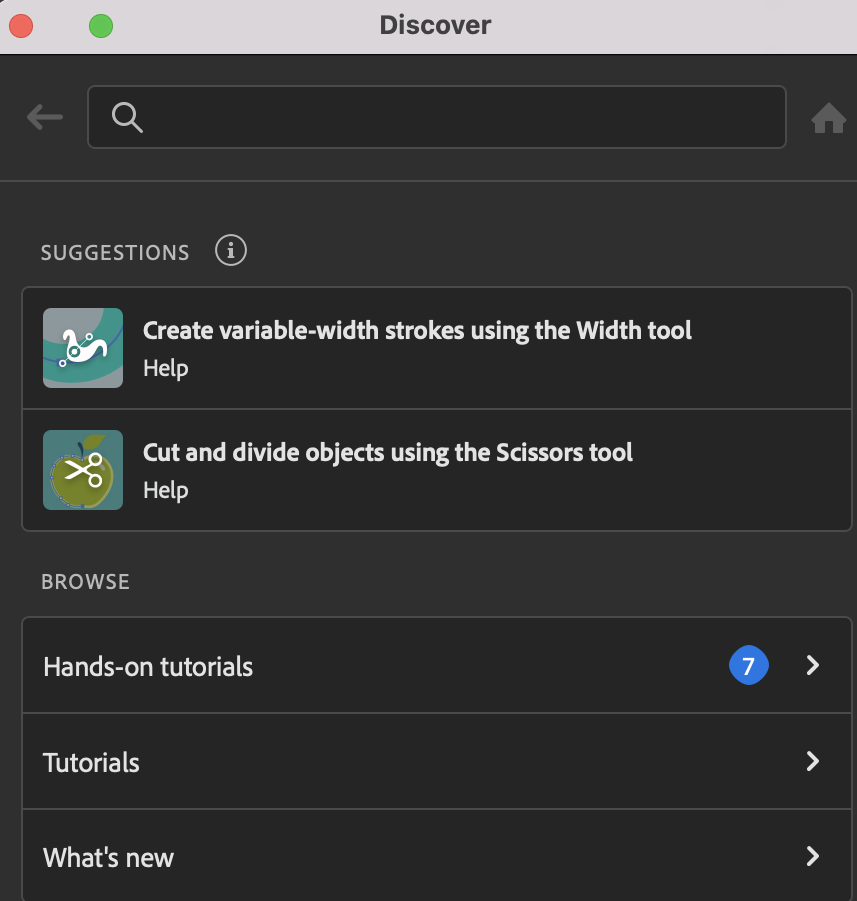Click the home icon

(x=828, y=119)
